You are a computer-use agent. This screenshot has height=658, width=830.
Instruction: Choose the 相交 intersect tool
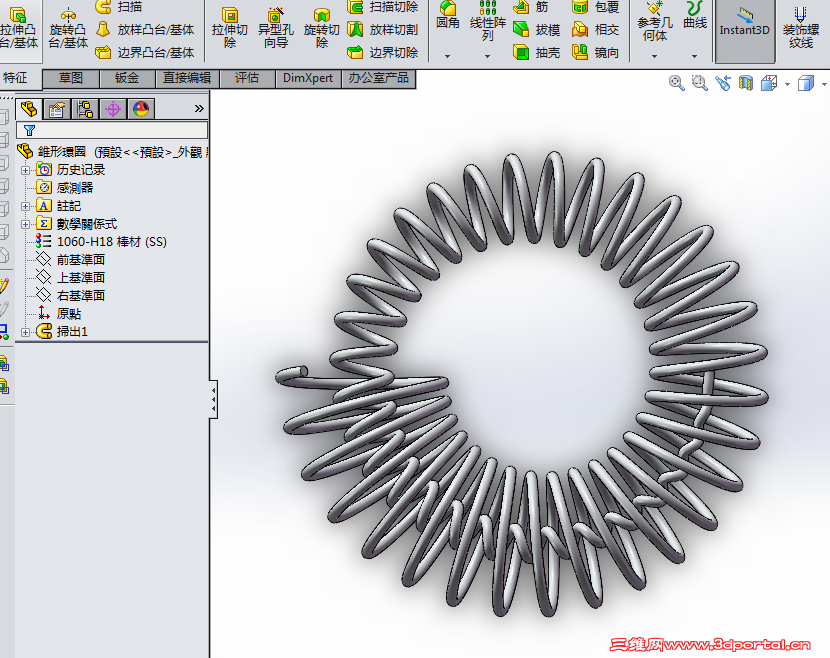(x=596, y=30)
